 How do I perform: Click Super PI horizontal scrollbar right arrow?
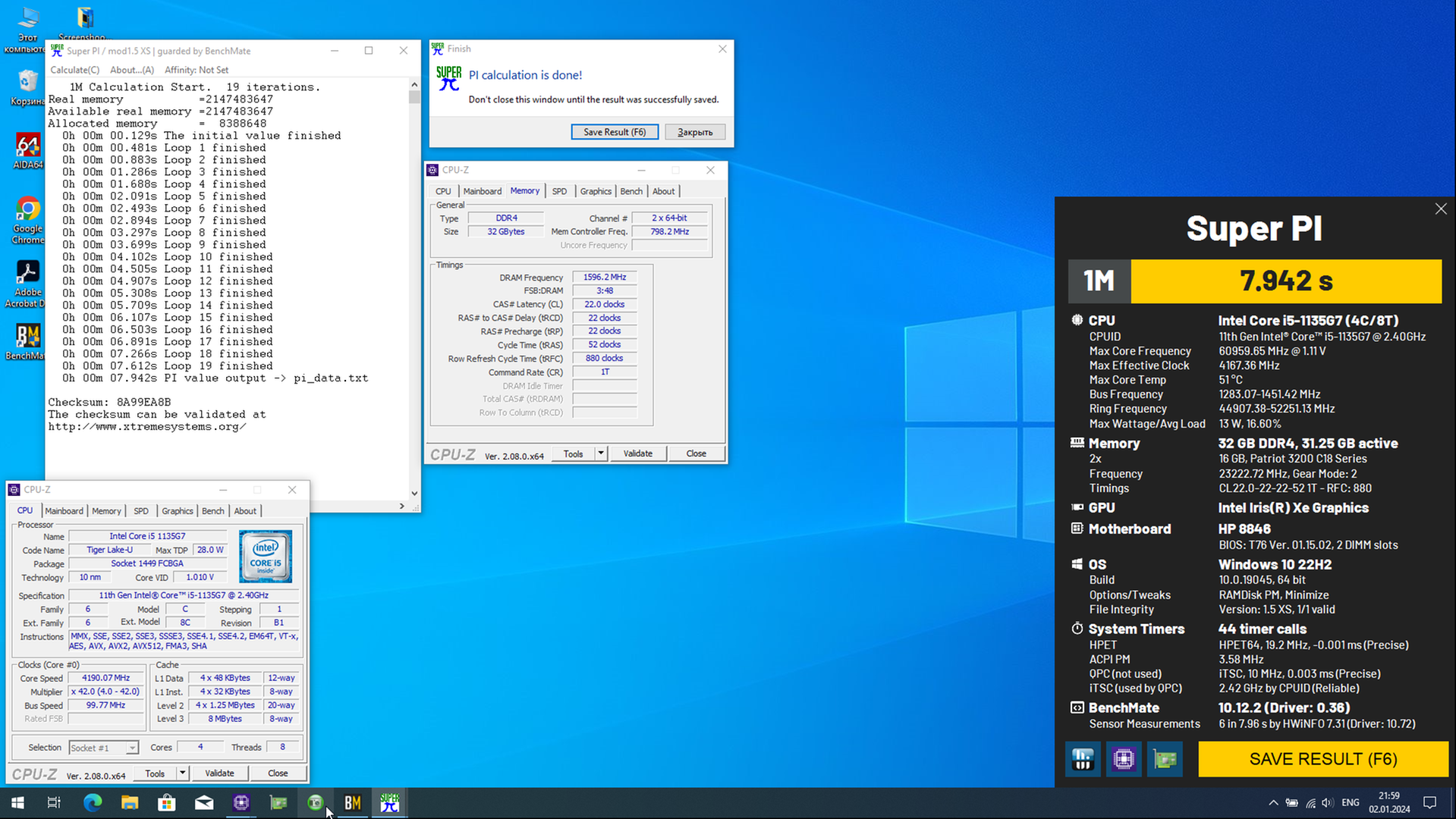coord(402,506)
